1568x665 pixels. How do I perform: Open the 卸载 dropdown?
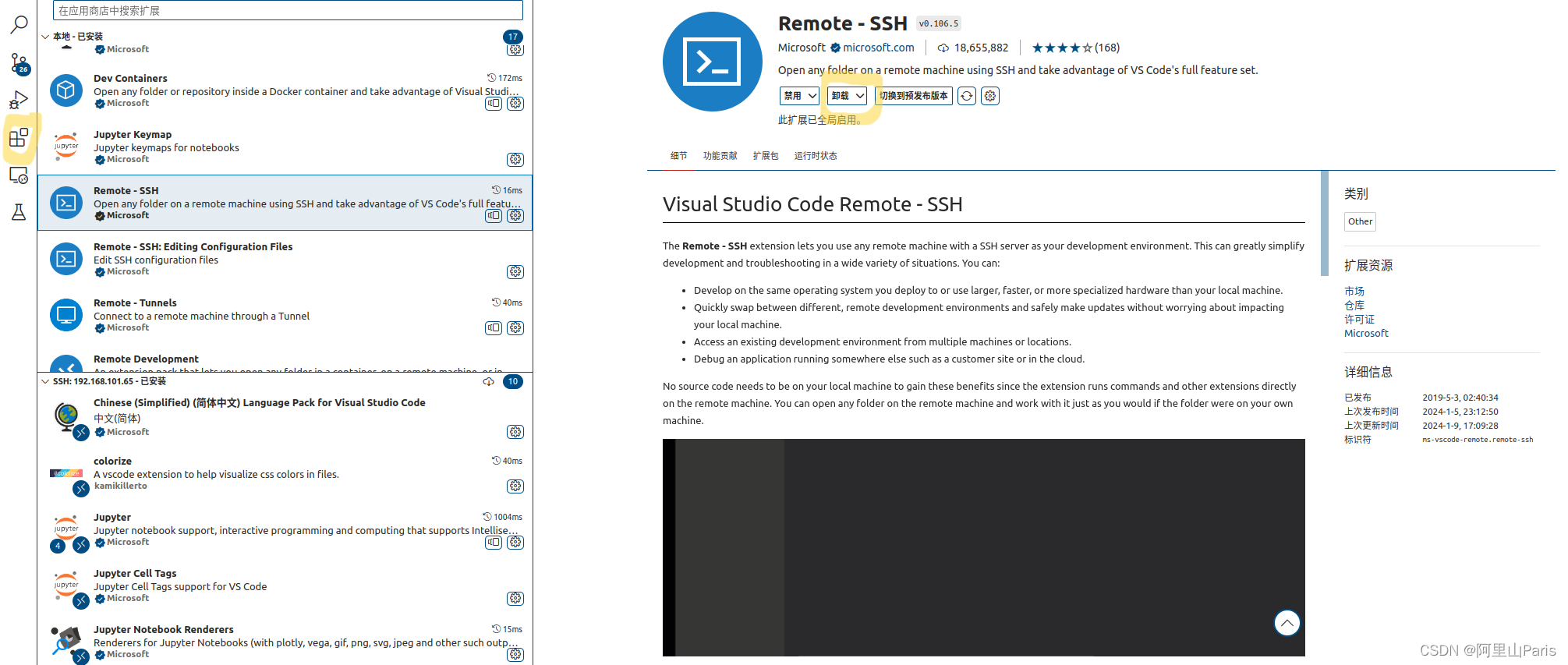click(848, 96)
